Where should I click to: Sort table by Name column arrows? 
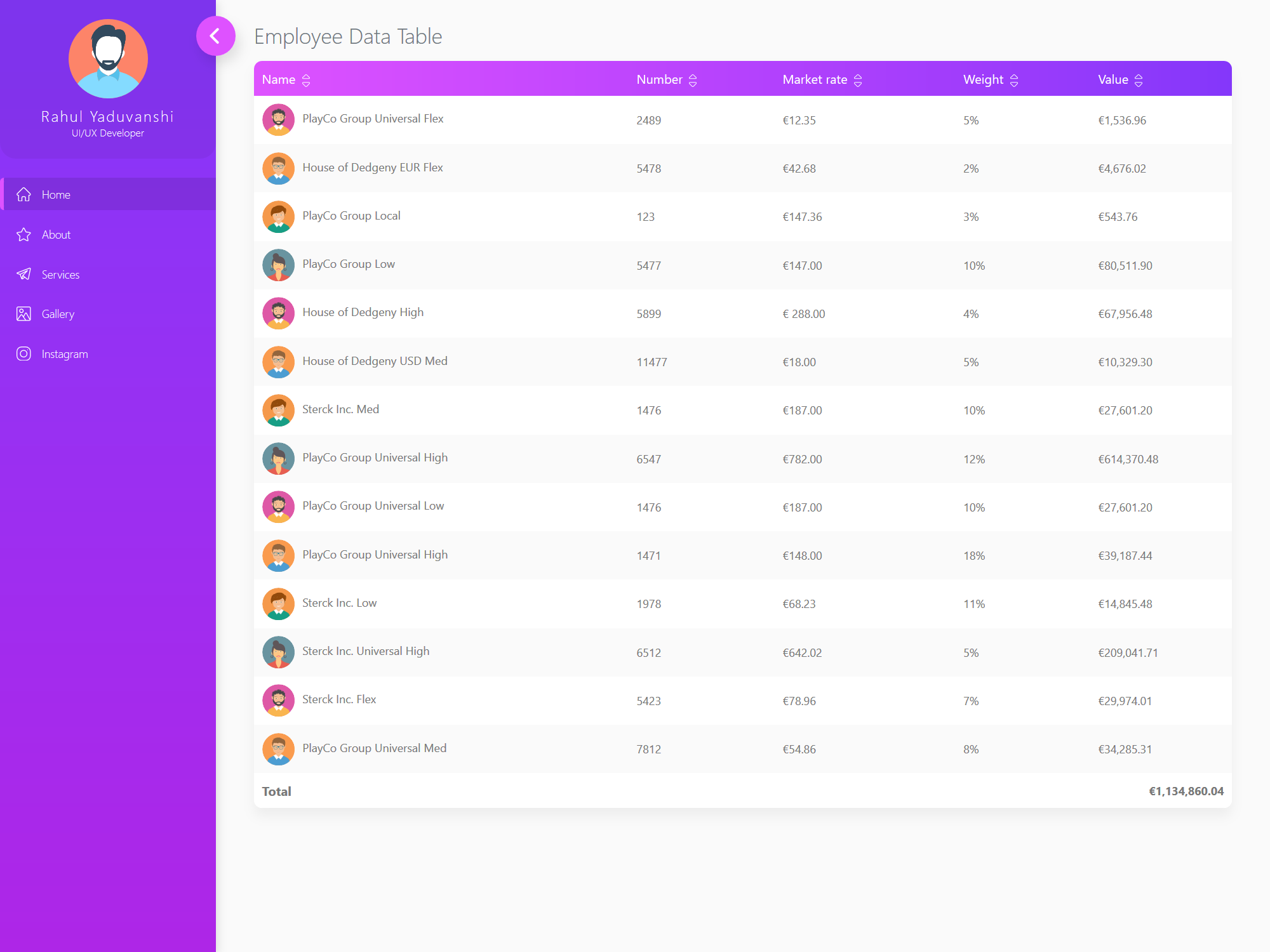click(306, 81)
